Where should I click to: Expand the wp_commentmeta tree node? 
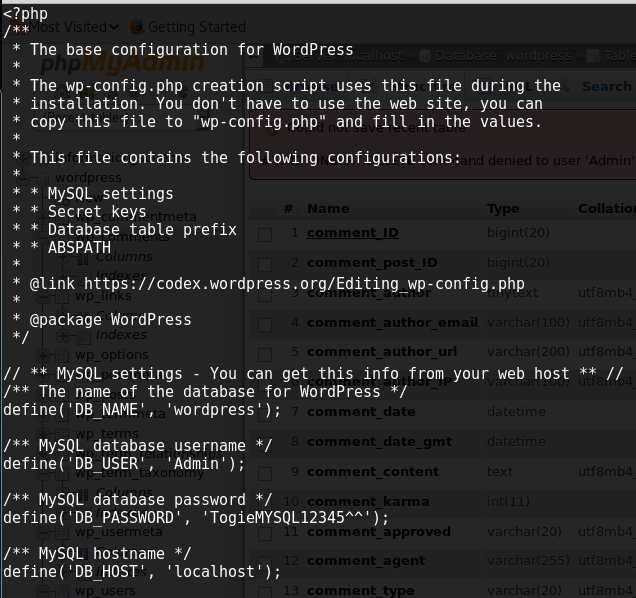[x=43, y=217]
